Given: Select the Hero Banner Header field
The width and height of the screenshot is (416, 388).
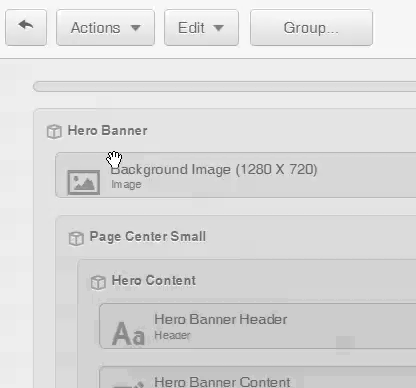Looking at the screenshot, I should click(257, 326).
